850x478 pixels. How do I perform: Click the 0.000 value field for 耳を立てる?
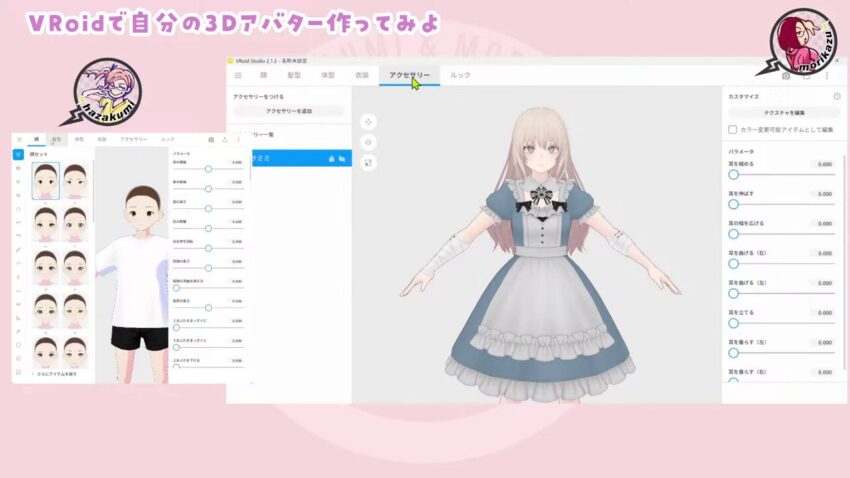click(822, 313)
